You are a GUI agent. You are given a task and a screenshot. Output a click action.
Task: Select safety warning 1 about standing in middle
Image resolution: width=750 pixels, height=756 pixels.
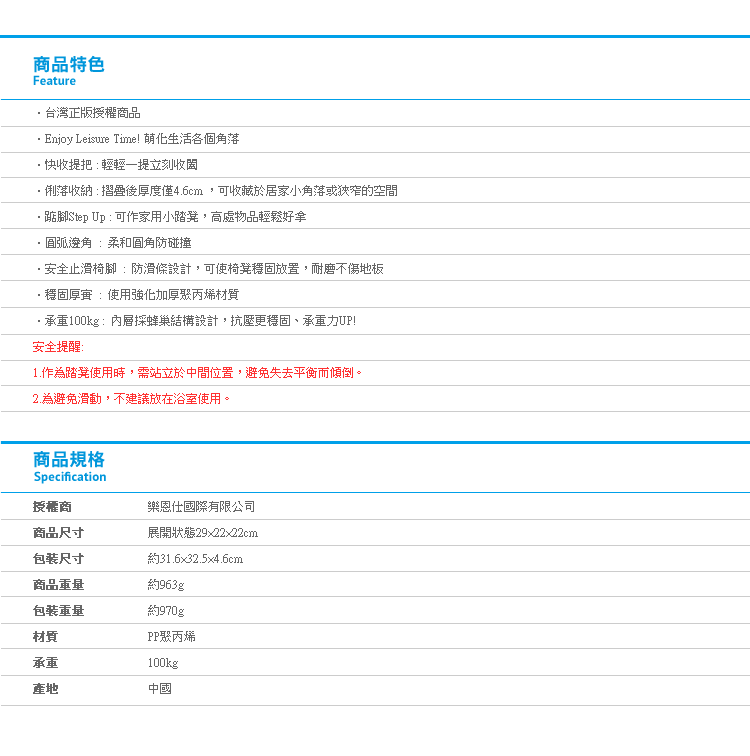198,373
